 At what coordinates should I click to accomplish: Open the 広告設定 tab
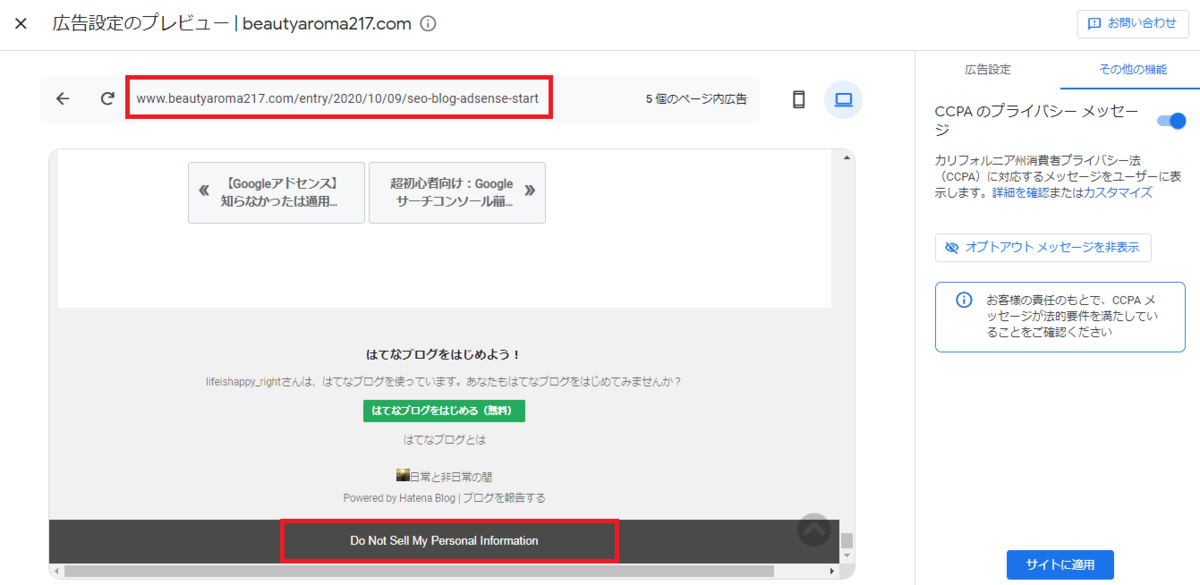(987, 69)
